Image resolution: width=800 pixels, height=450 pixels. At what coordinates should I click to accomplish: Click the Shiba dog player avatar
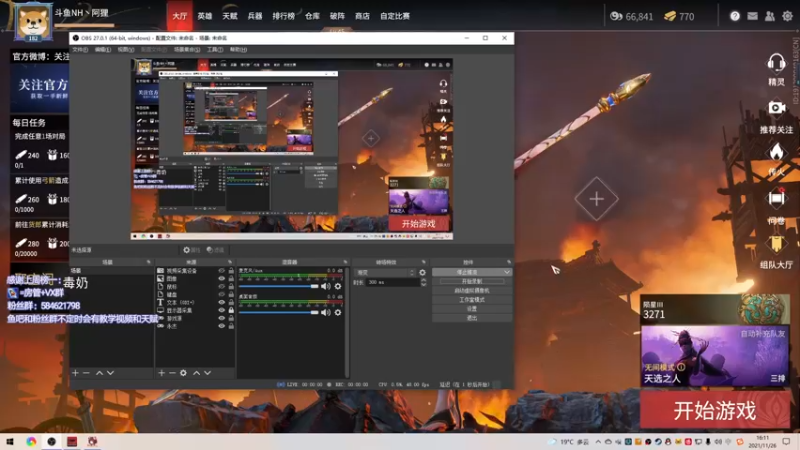click(33, 21)
